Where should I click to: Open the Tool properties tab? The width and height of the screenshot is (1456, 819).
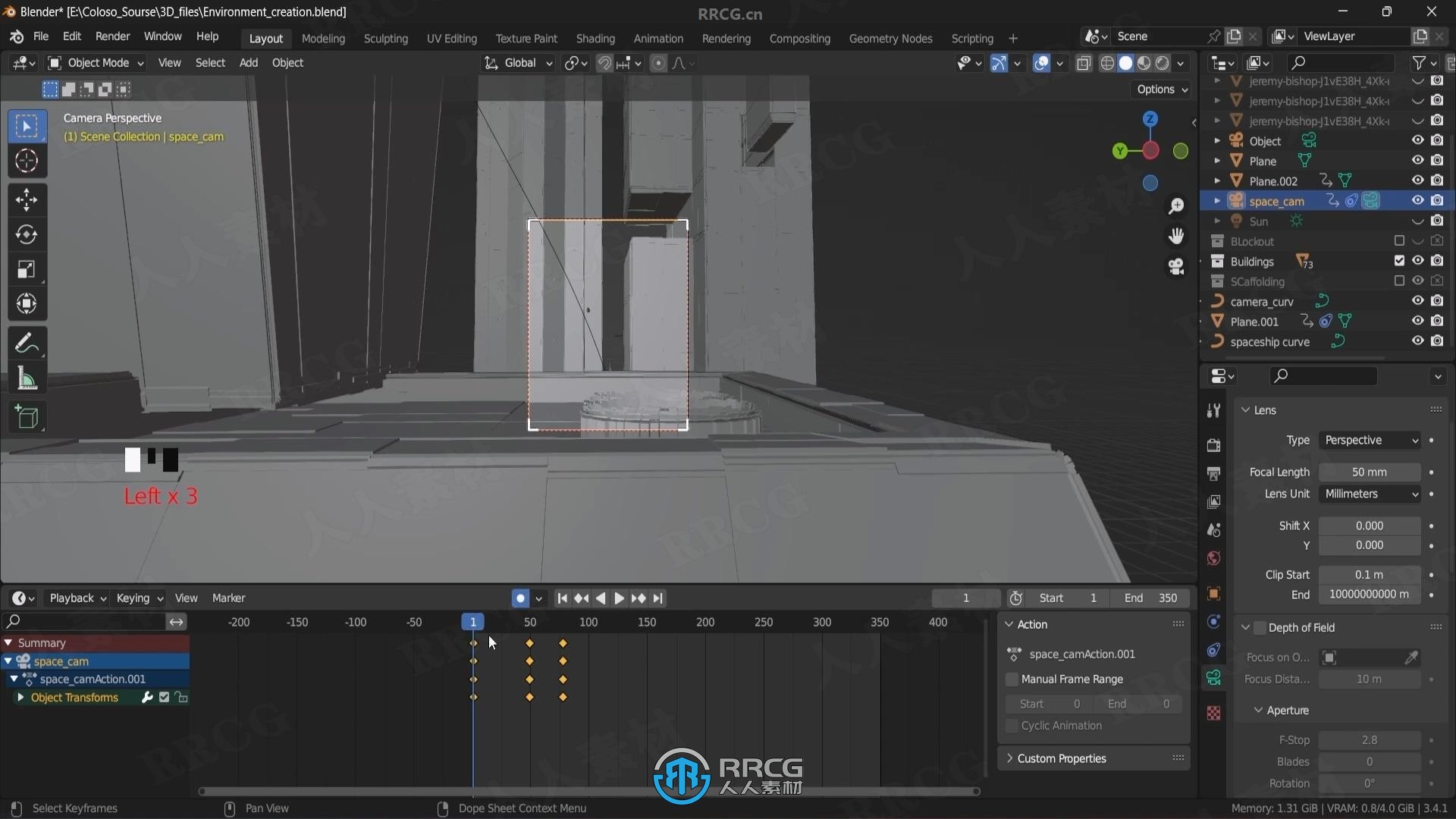coord(1213,410)
